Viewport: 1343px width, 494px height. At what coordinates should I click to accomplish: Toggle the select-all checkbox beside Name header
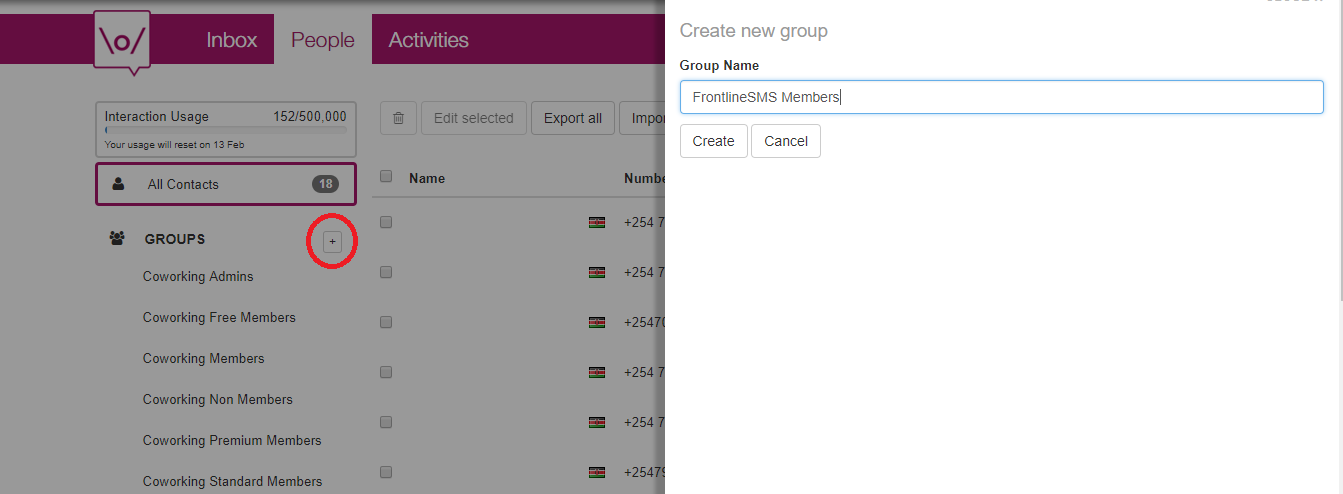386,177
